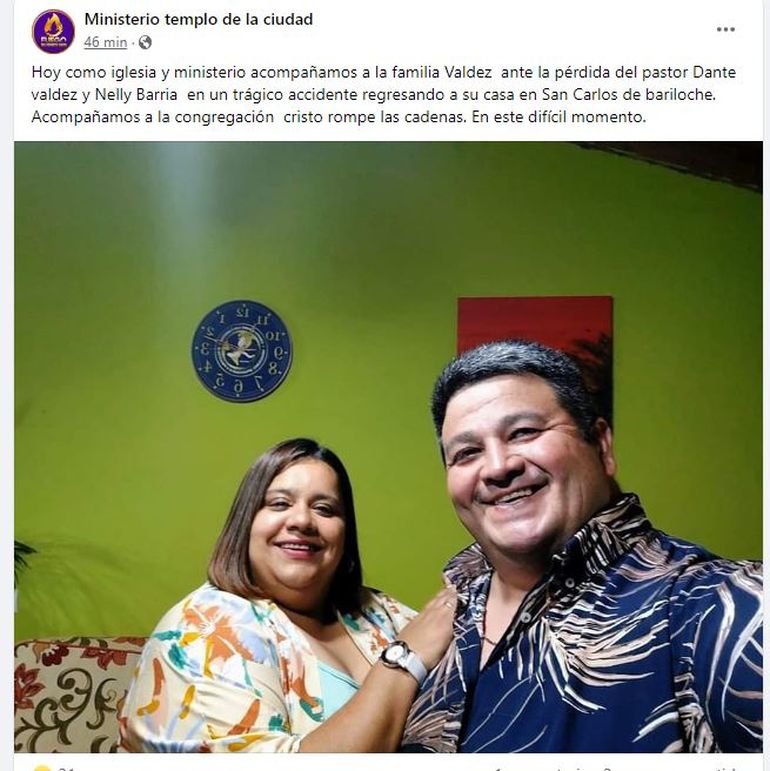Open the post options three-dot menu
This screenshot has height=771, width=770.
(x=725, y=30)
